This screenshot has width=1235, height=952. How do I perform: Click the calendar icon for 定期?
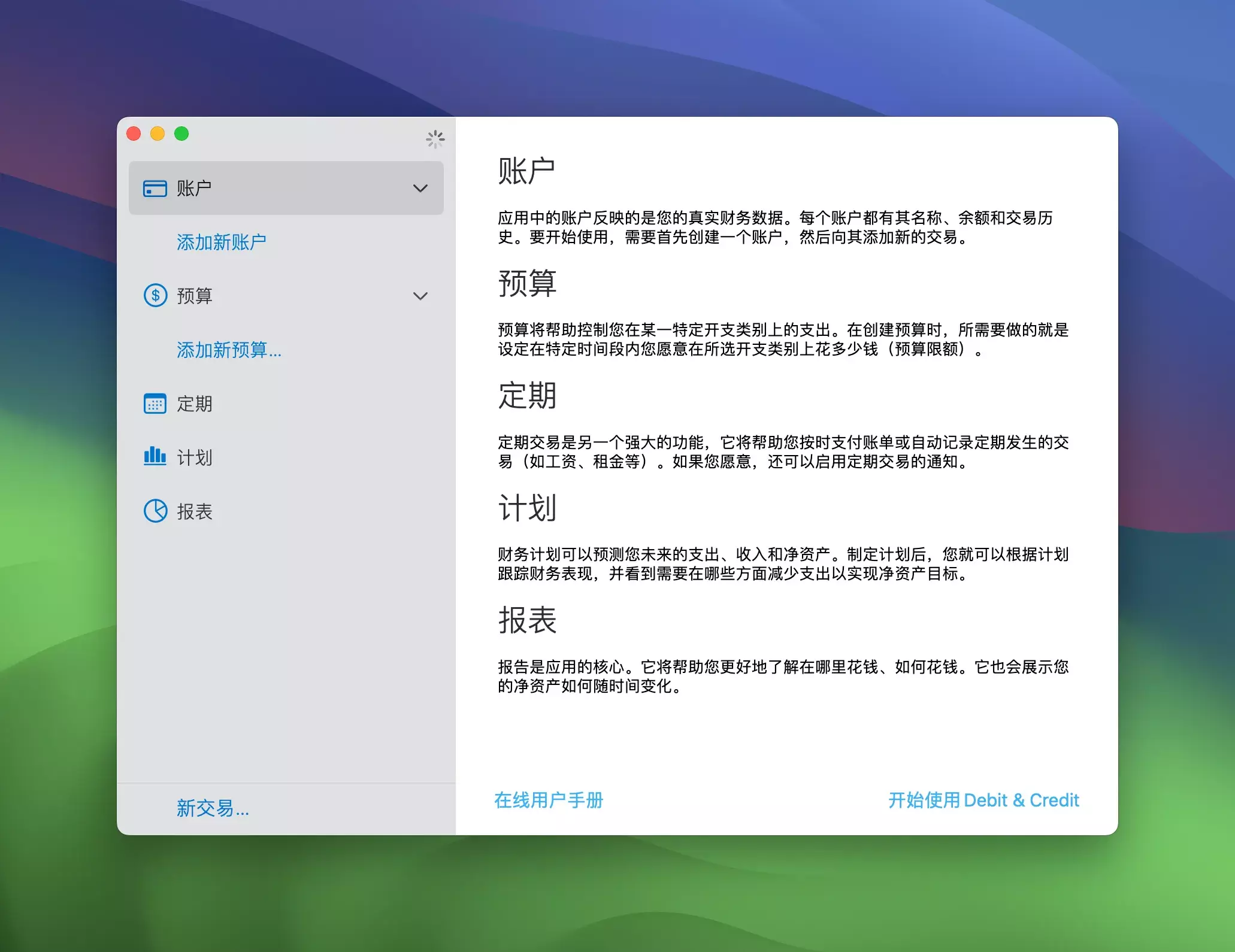click(155, 404)
